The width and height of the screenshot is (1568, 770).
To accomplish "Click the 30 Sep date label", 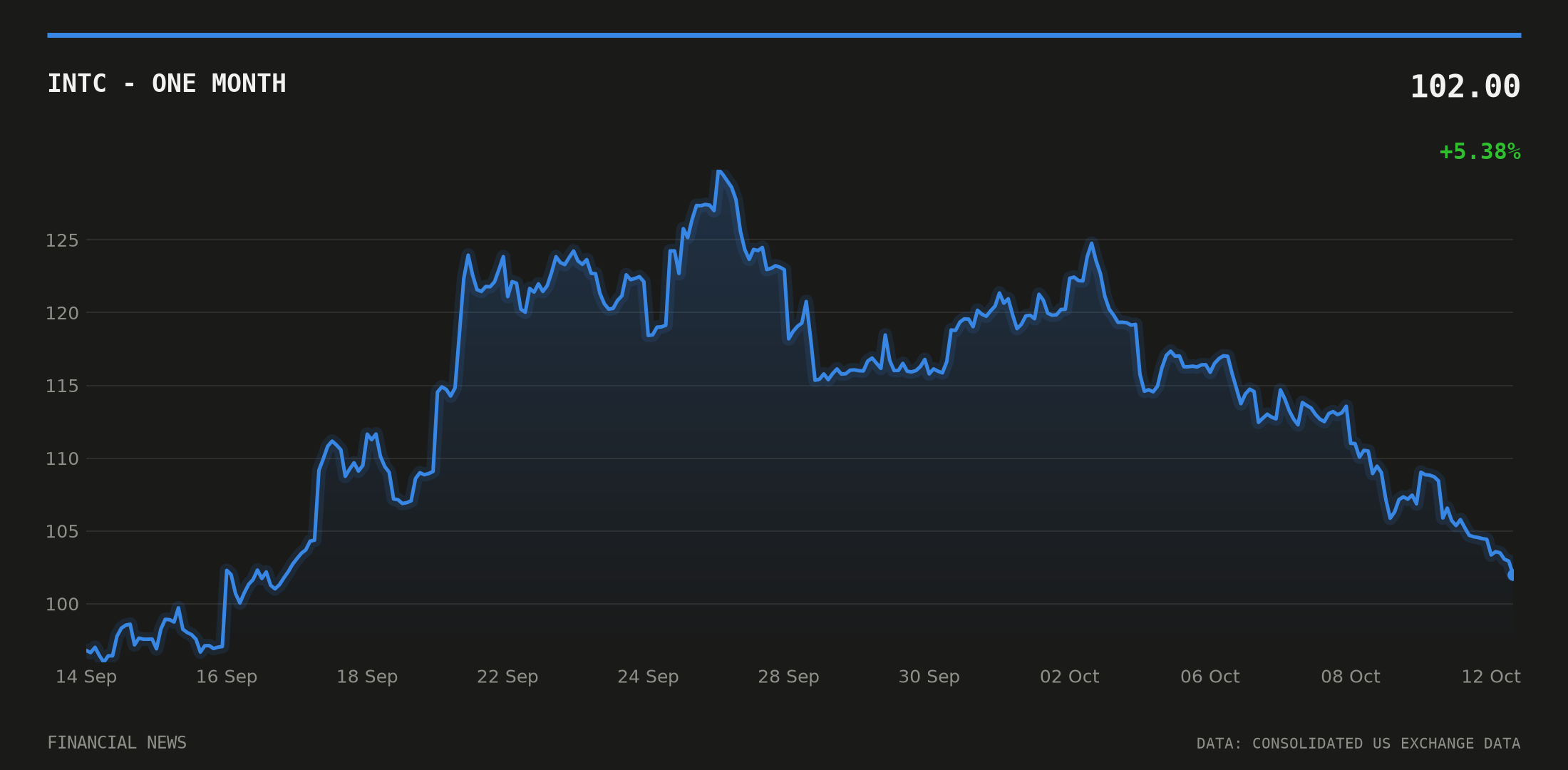I will point(929,677).
